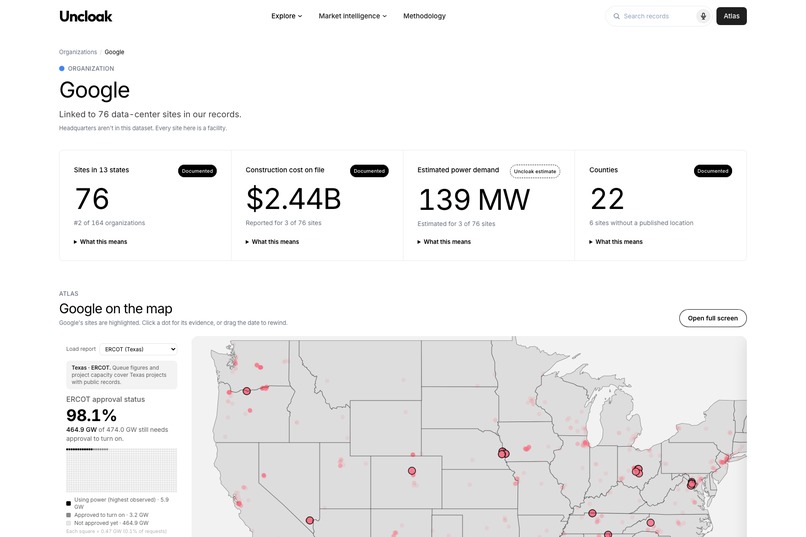Go to the Methodology page
The image size is (806, 537).
tap(424, 16)
